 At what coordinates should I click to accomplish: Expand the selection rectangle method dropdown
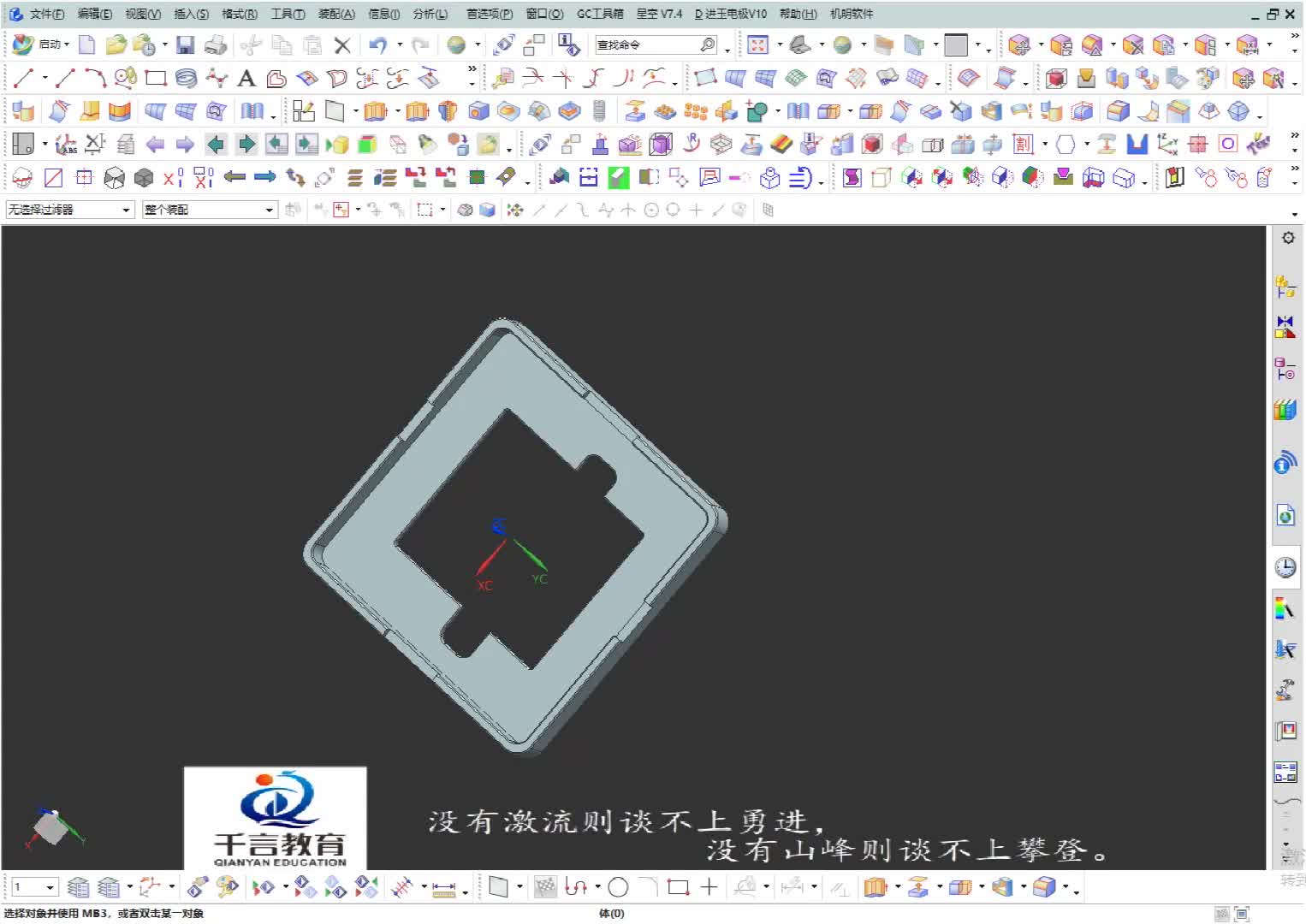(442, 210)
